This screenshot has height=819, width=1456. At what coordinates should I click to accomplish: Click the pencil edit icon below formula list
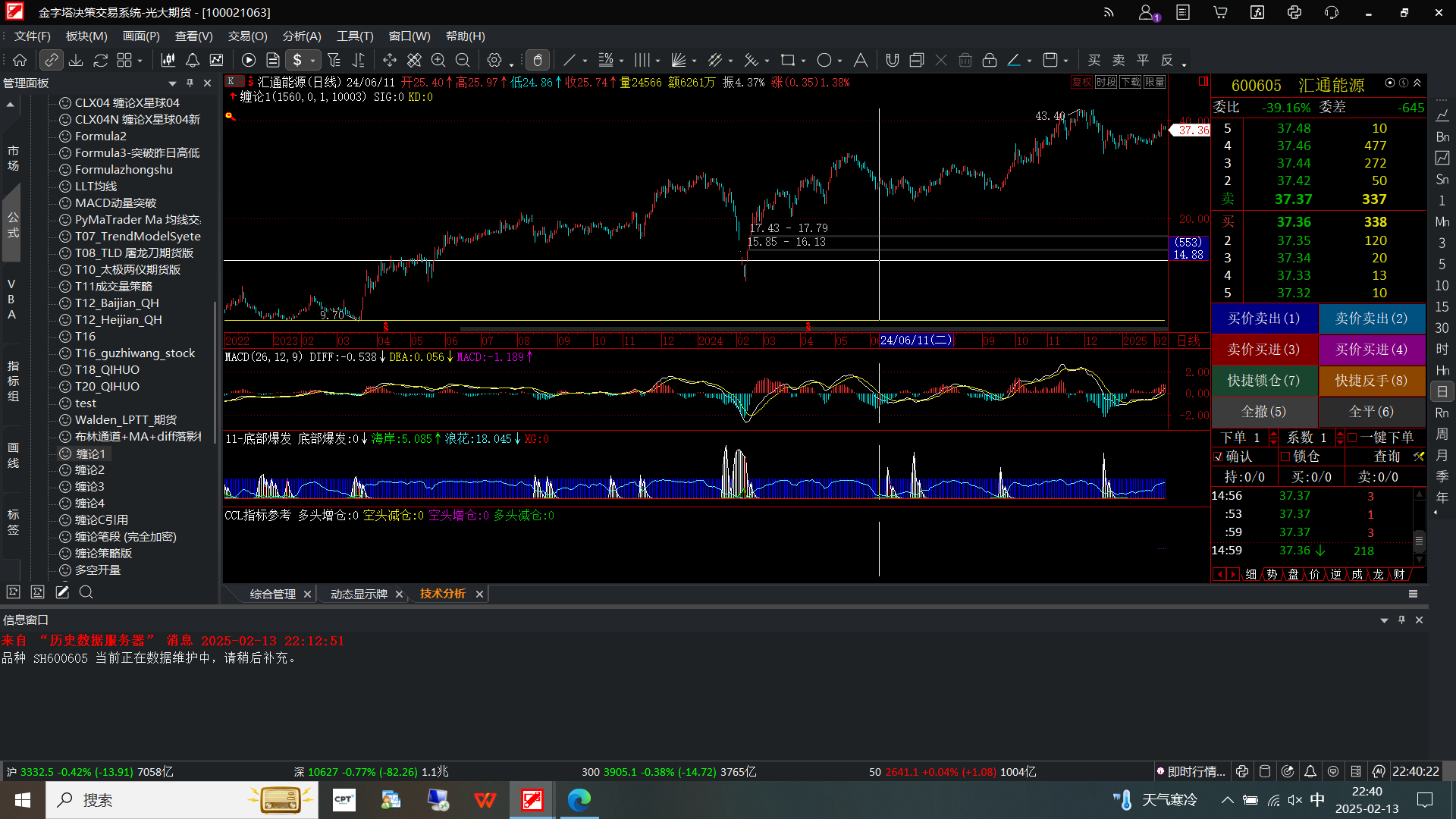tap(62, 592)
